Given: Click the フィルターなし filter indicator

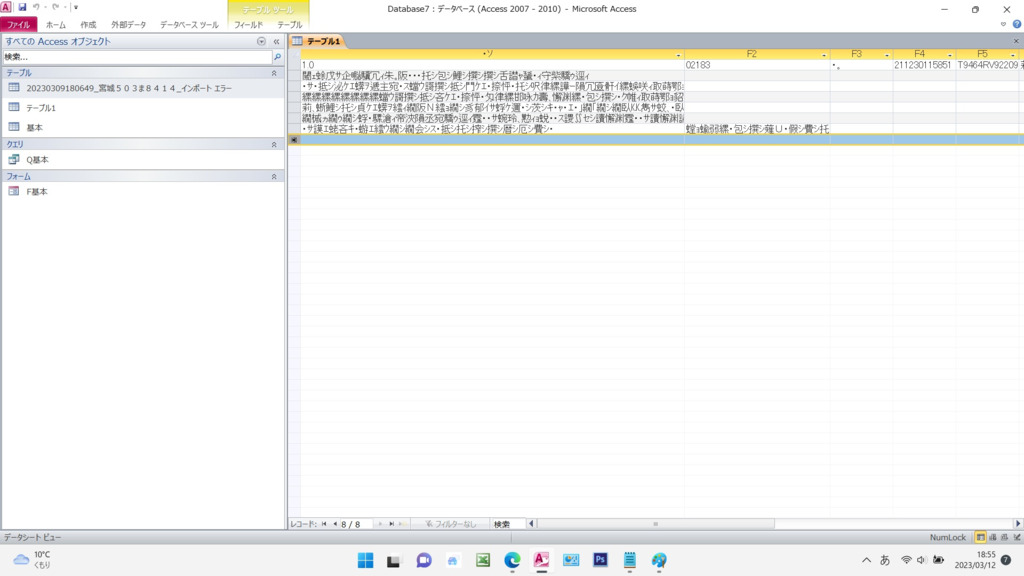Looking at the screenshot, I should coord(450,524).
